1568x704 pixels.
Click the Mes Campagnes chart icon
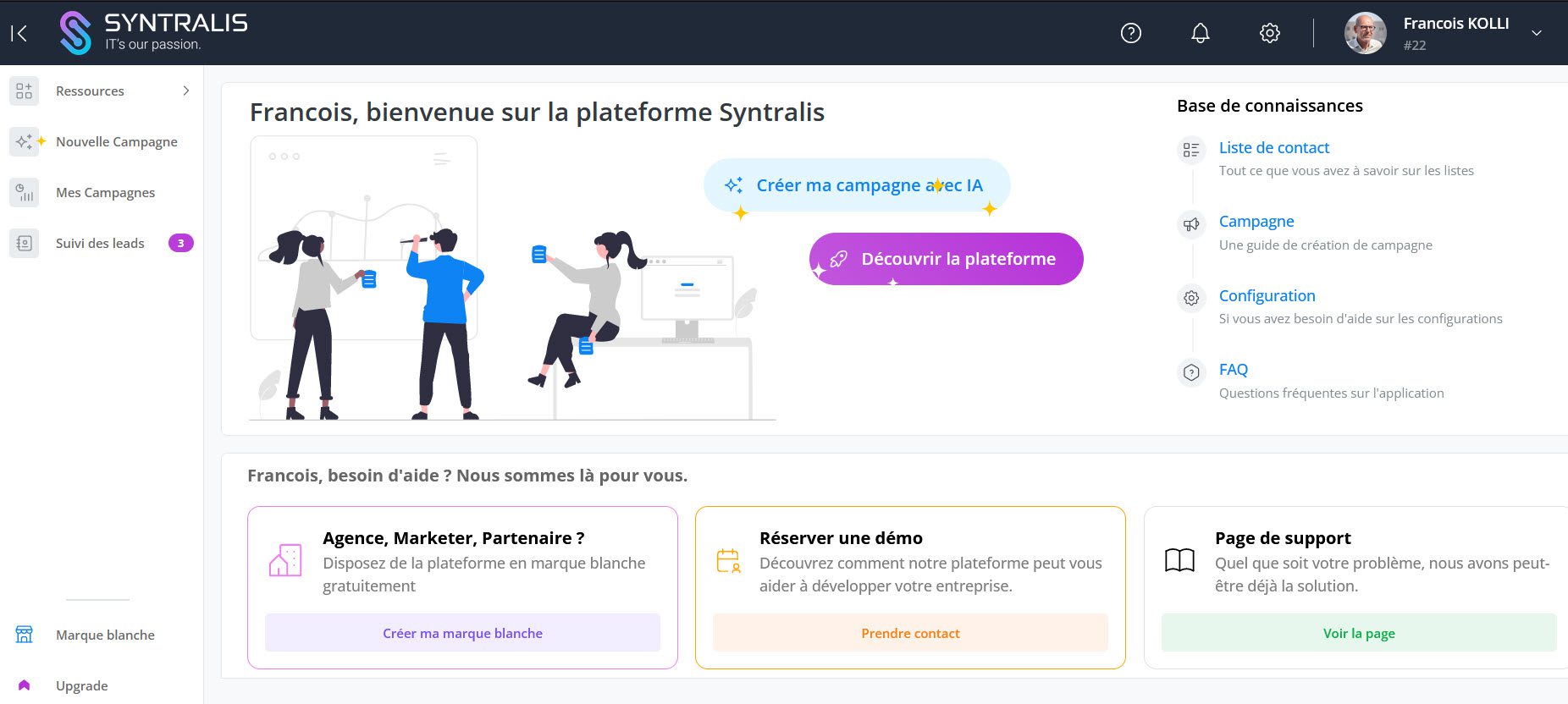24,192
